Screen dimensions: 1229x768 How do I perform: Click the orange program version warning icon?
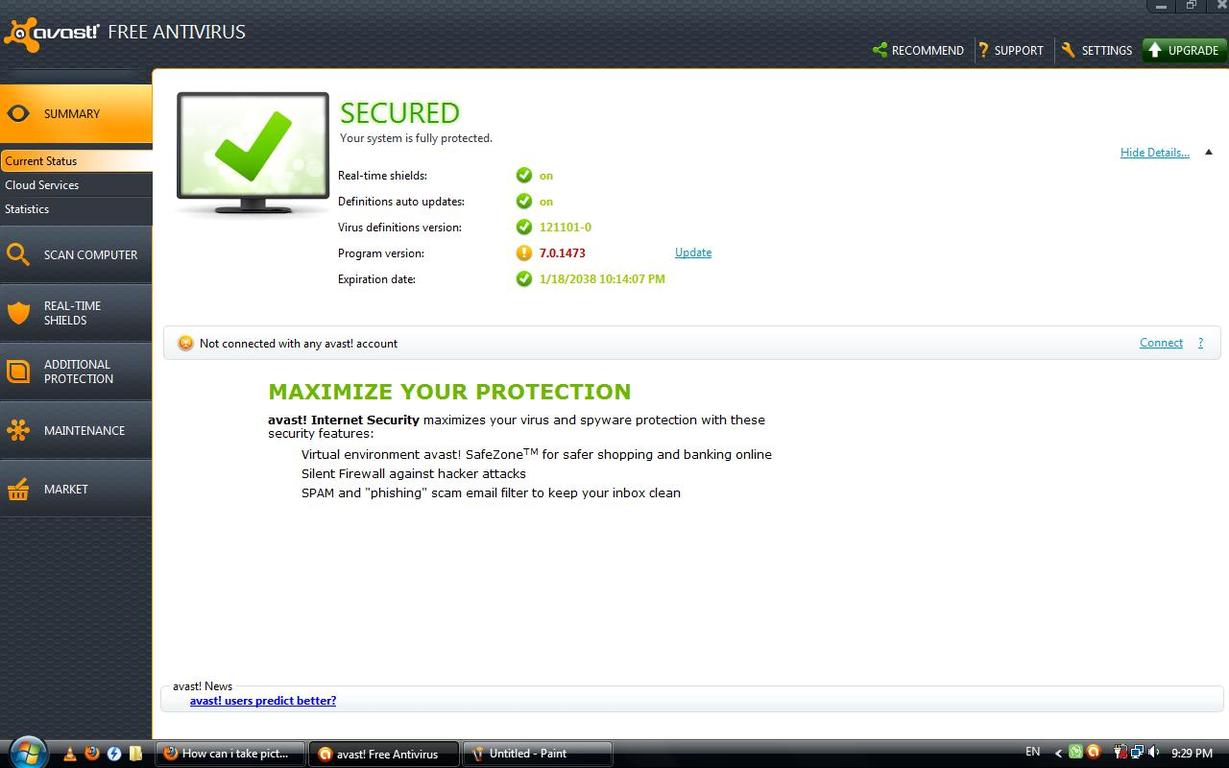[x=524, y=253]
